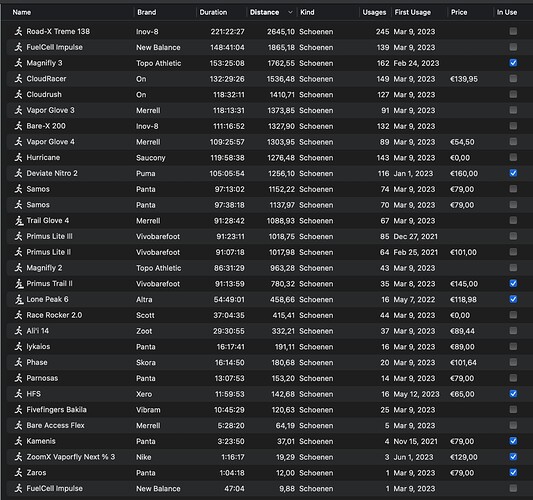The image size is (533, 500).
Task: Click the runner icon next to Hurricane
Action: pyautogui.click(x=18, y=157)
